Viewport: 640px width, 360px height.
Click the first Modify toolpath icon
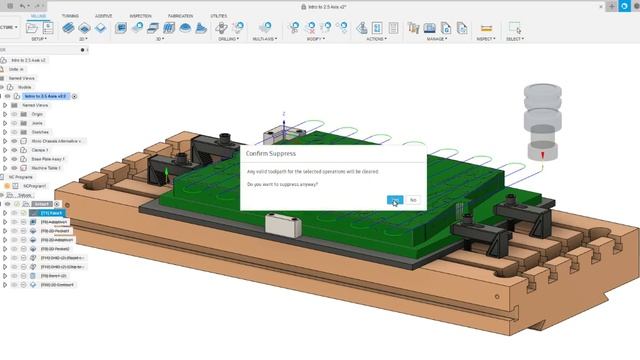(294, 28)
